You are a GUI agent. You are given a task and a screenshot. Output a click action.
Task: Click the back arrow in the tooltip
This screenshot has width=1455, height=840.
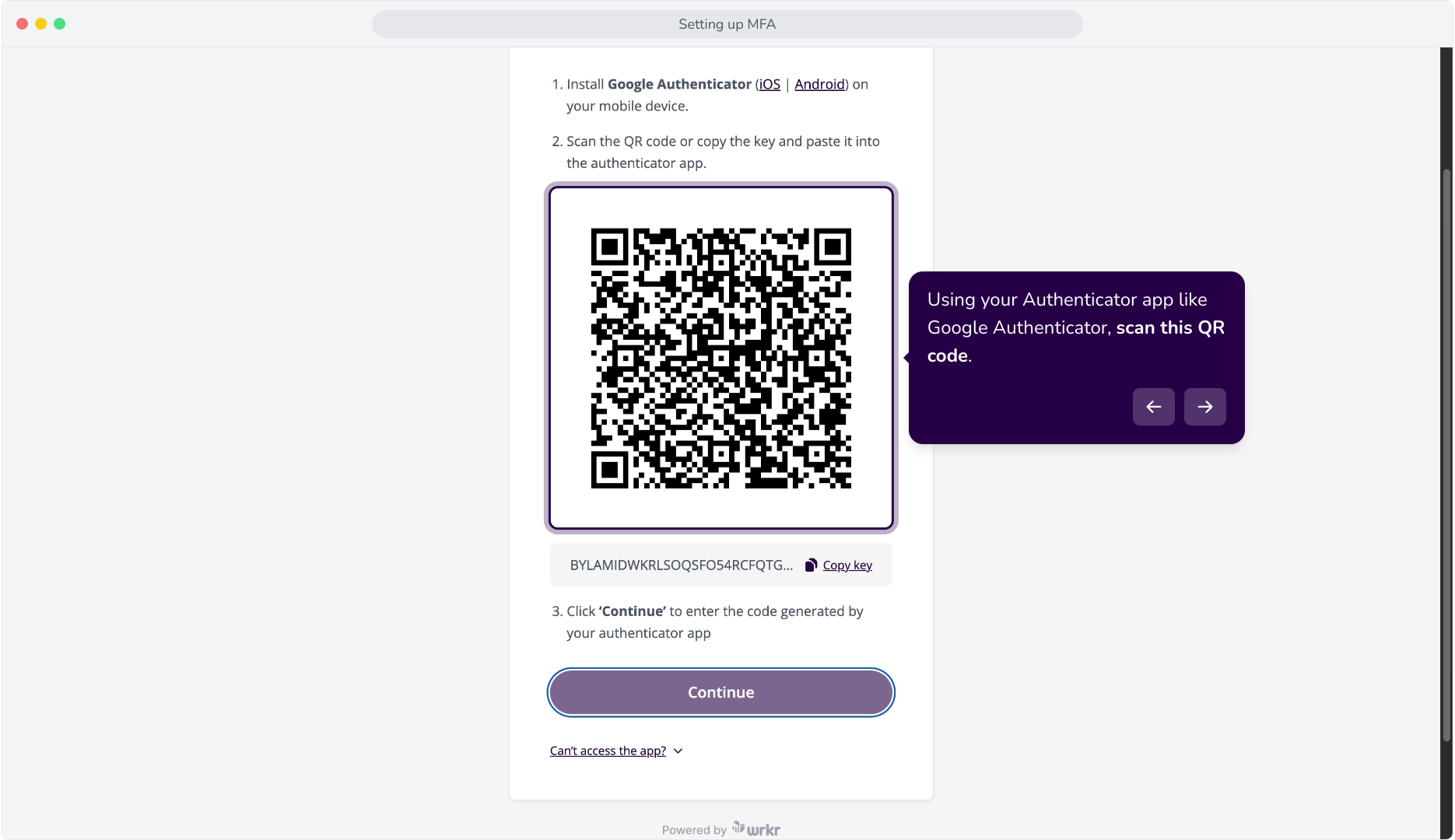pyautogui.click(x=1153, y=407)
